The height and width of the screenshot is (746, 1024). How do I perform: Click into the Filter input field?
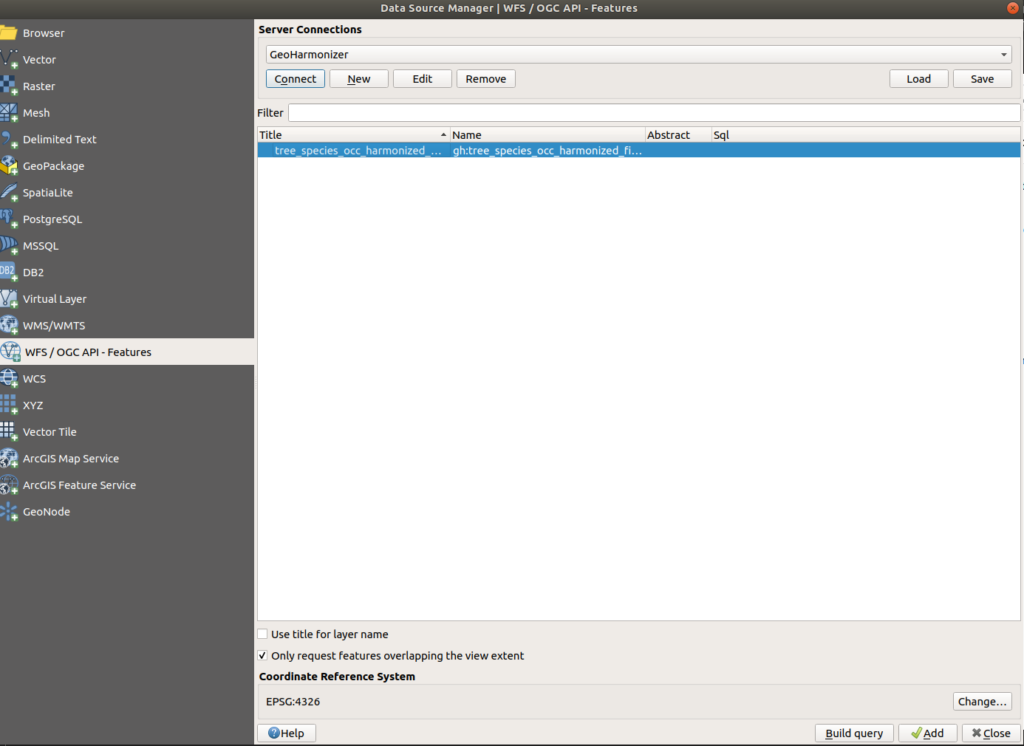[654, 112]
